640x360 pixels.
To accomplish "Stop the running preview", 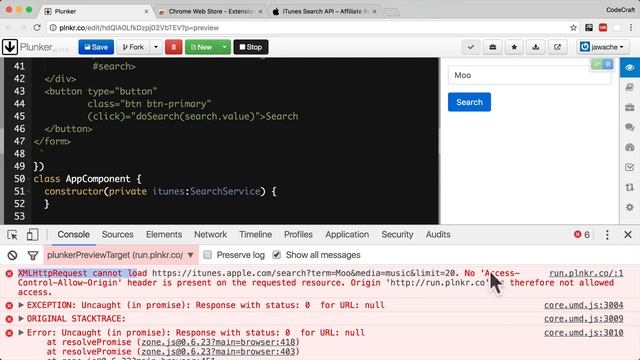I will tap(251, 47).
